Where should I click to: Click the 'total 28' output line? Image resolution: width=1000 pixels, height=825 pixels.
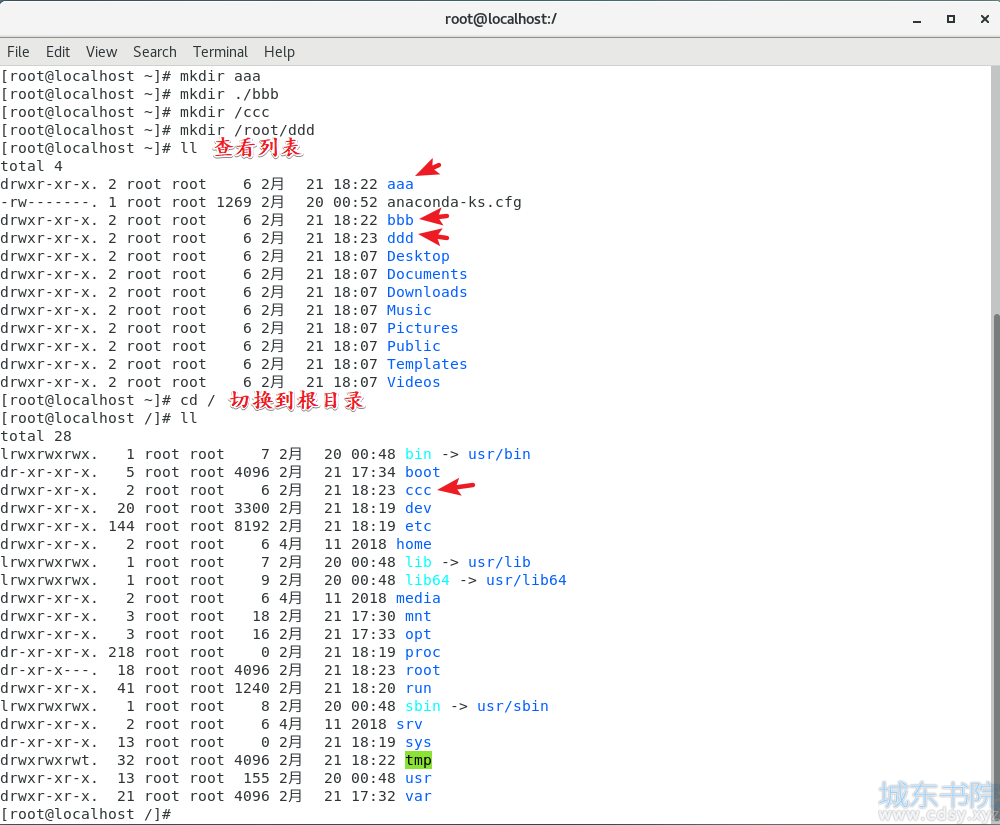(x=36, y=436)
